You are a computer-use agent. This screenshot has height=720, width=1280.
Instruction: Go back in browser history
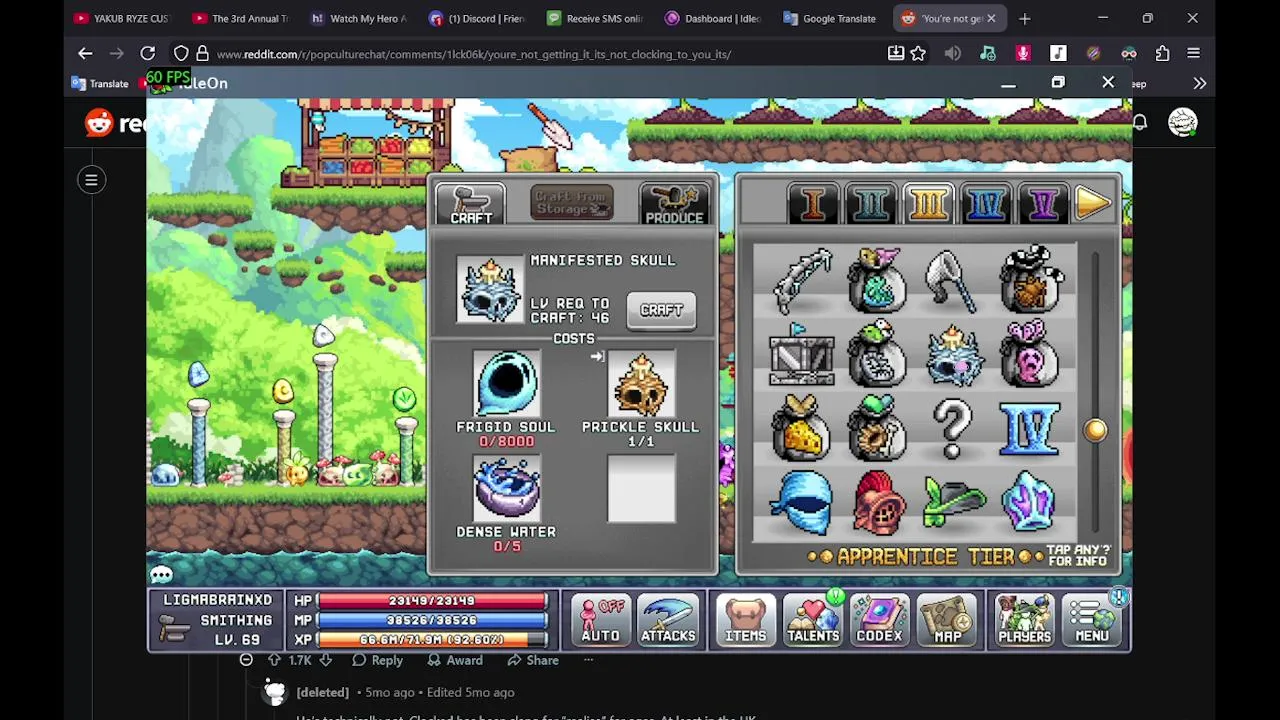tap(85, 53)
